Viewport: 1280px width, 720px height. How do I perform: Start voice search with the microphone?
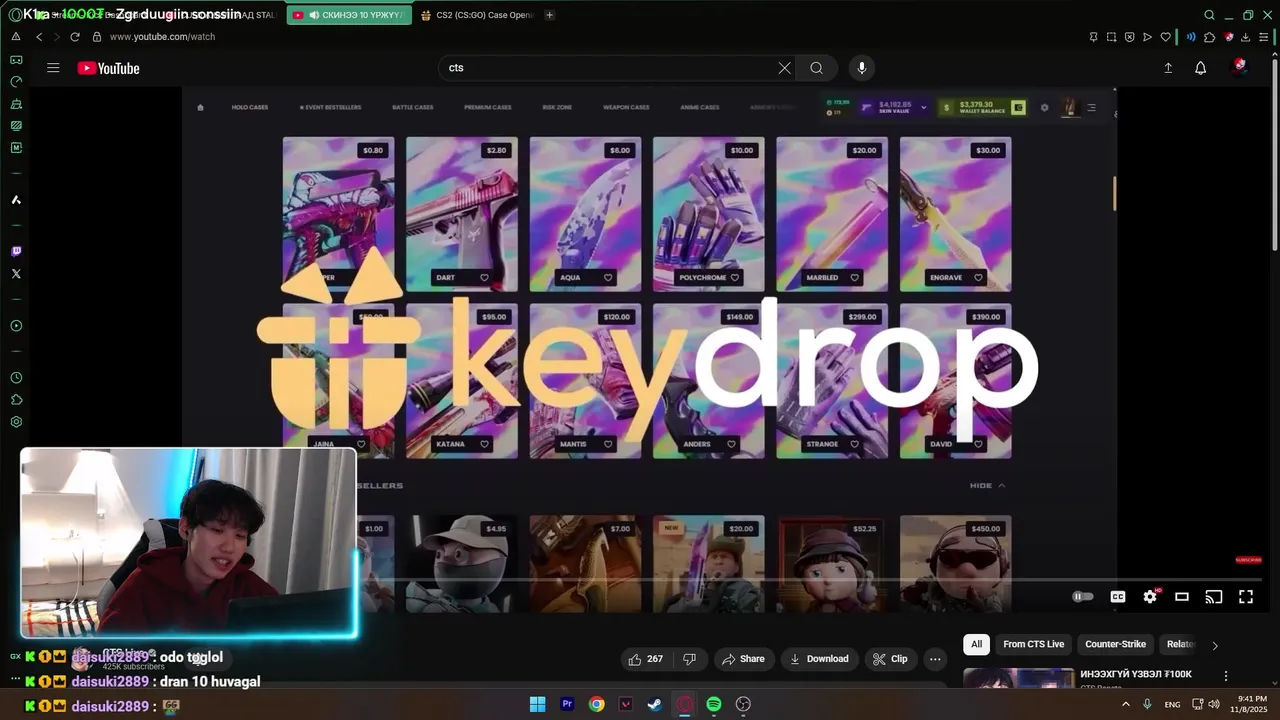pyautogui.click(x=862, y=68)
